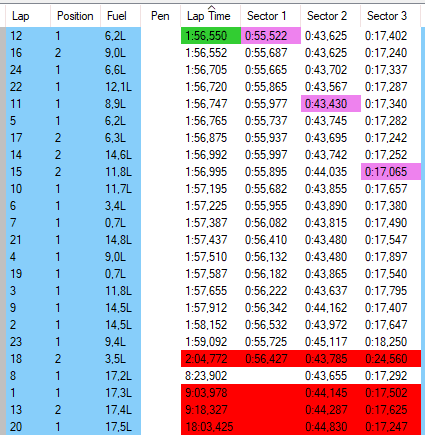
Task: Sort by the Position column header
Action: click(x=75, y=16)
